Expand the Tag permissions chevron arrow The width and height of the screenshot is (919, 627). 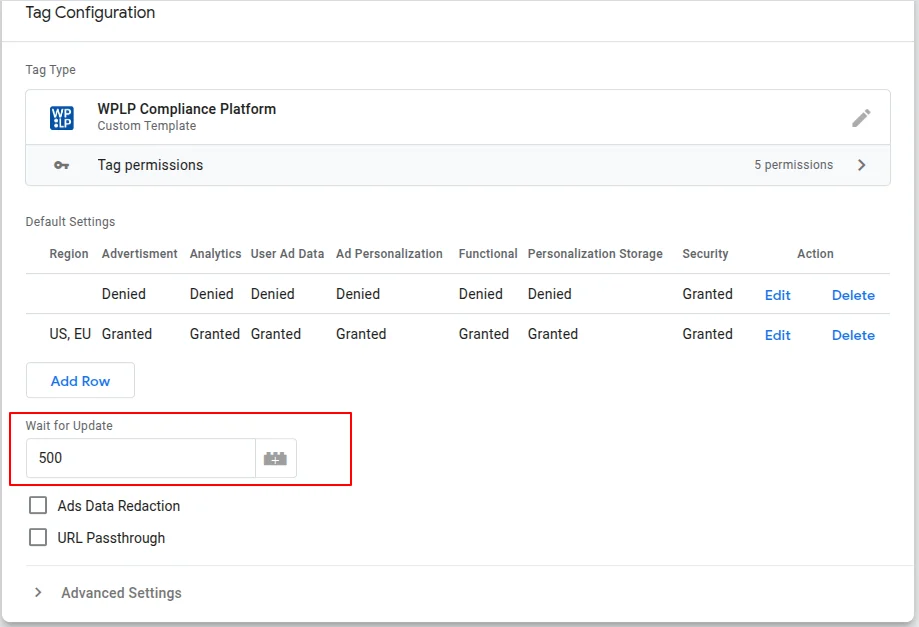click(861, 164)
